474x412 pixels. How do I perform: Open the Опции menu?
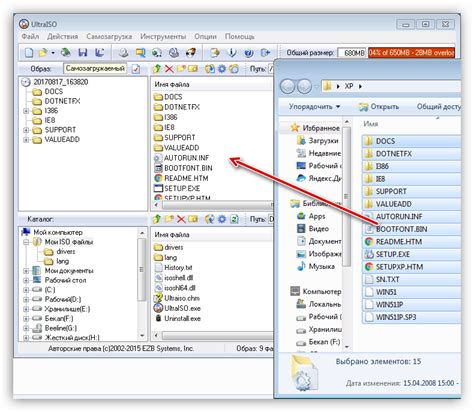pos(205,36)
